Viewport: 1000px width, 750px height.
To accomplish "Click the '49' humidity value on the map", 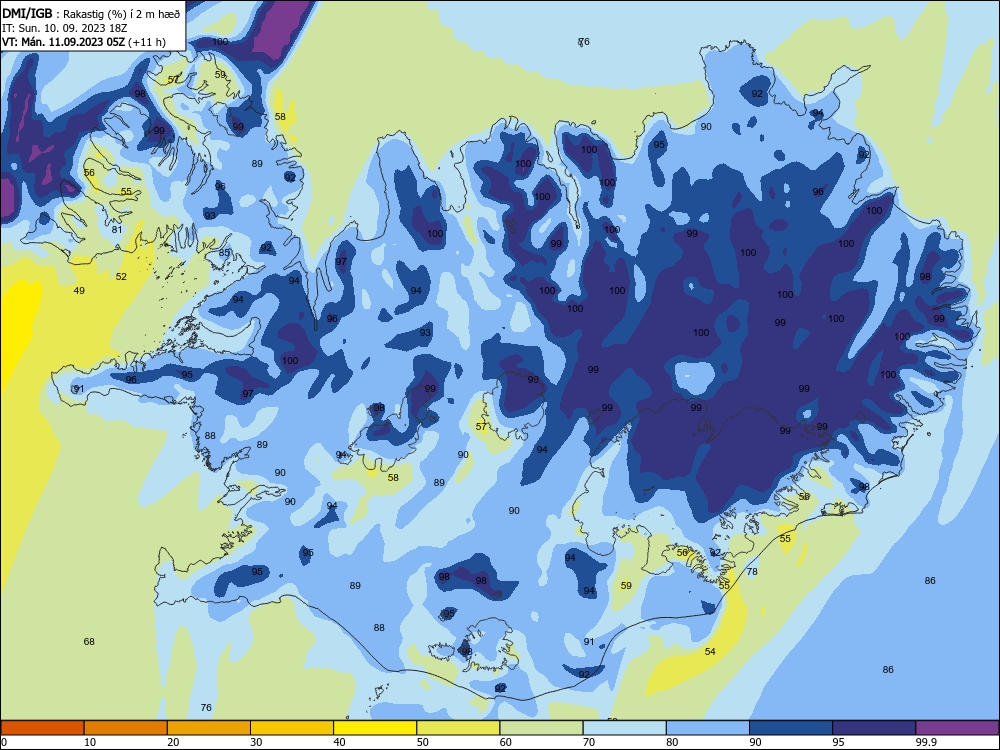I will tap(79, 291).
